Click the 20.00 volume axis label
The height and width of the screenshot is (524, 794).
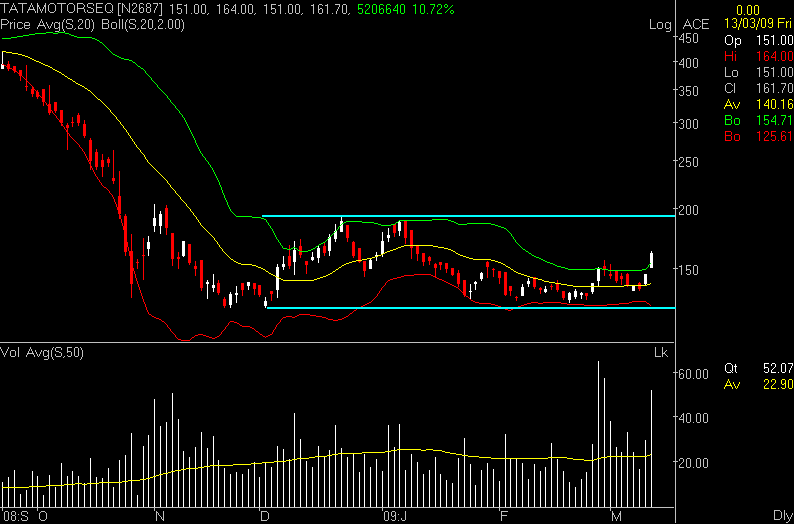pyautogui.click(x=694, y=462)
